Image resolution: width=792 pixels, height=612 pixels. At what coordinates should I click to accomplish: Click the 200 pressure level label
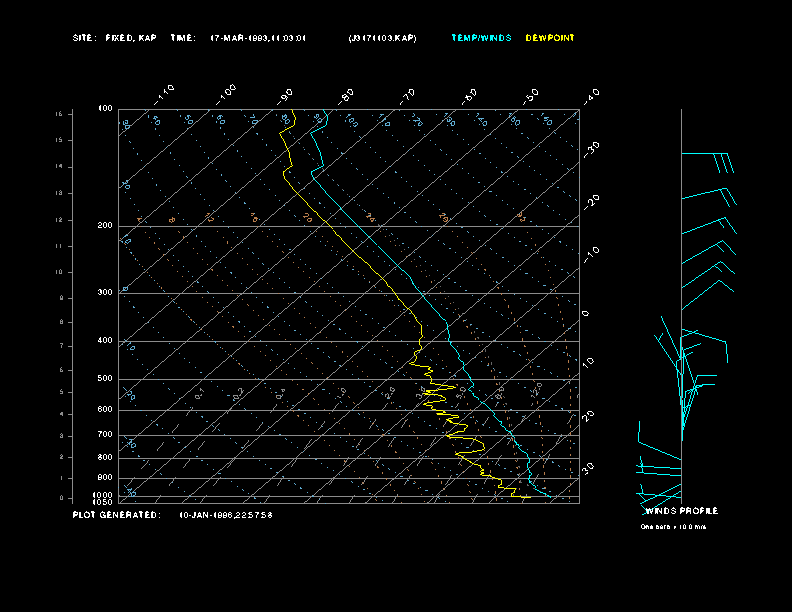tap(105, 226)
